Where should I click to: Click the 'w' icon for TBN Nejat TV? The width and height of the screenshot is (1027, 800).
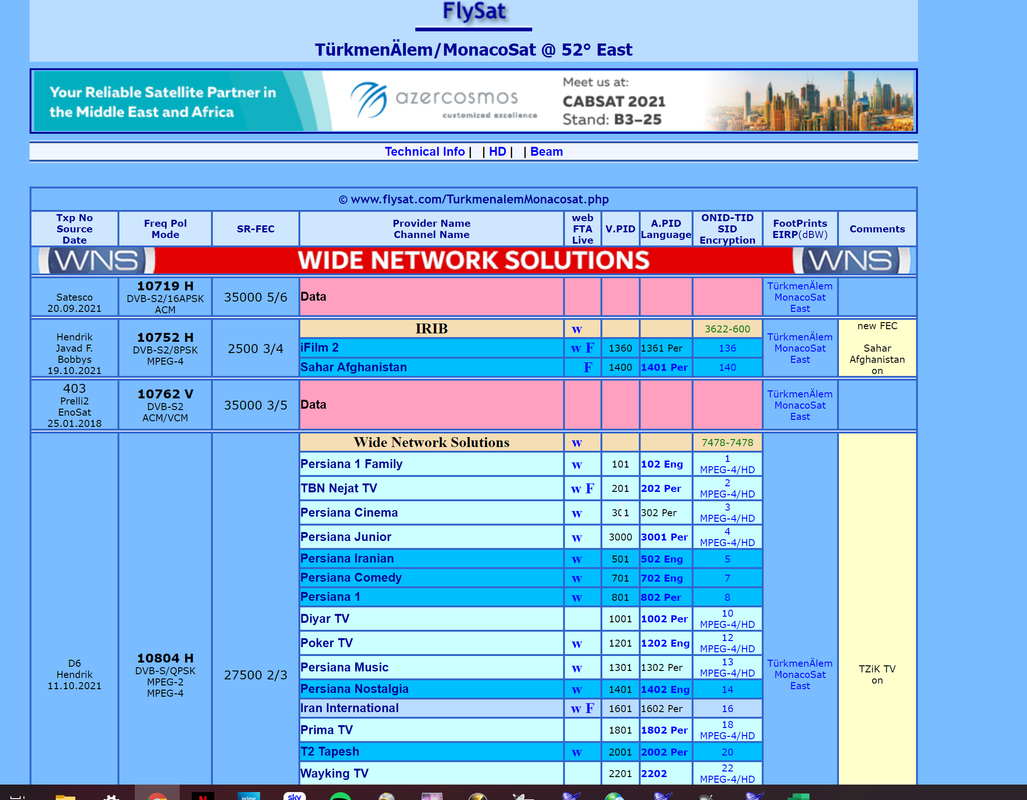coord(576,489)
